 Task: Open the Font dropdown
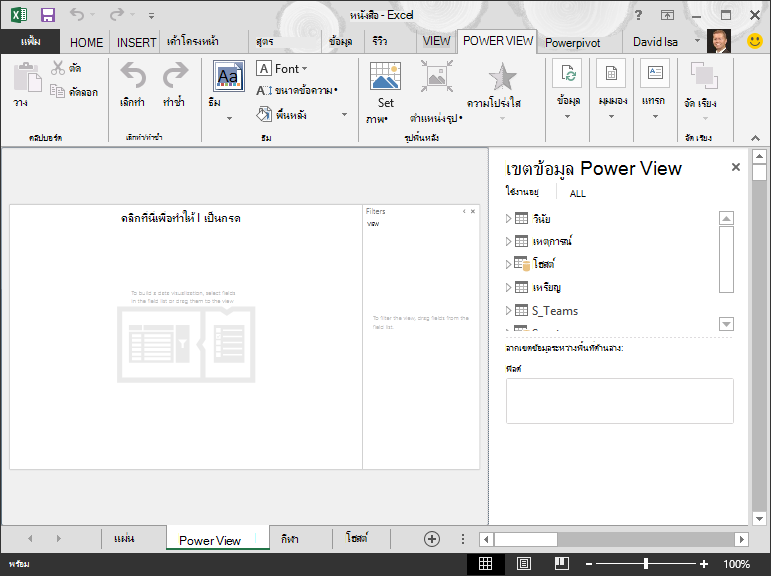coord(282,69)
